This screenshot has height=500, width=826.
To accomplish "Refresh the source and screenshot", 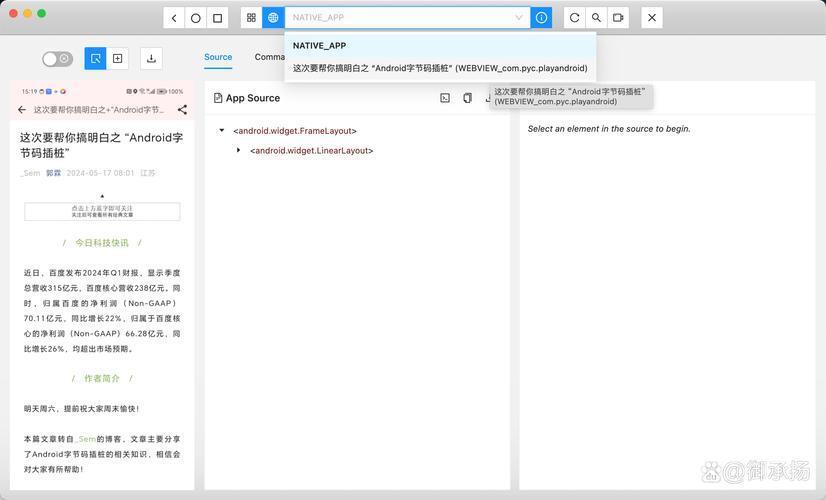I will (x=575, y=18).
